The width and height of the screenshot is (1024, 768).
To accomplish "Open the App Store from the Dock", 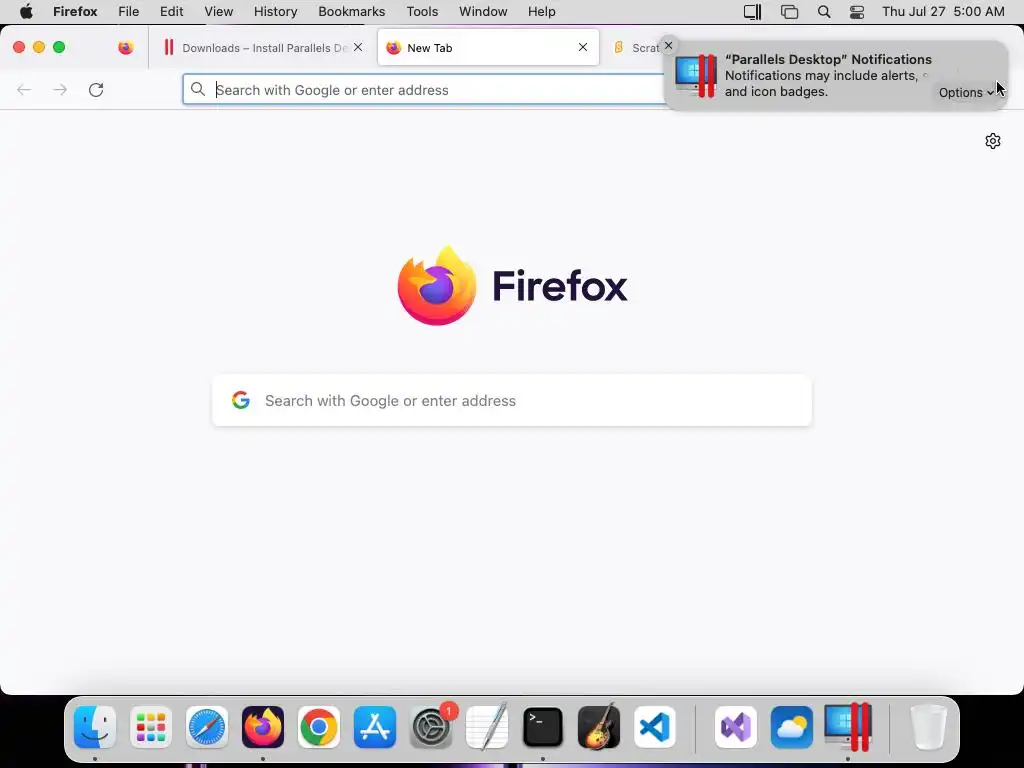I will point(375,727).
